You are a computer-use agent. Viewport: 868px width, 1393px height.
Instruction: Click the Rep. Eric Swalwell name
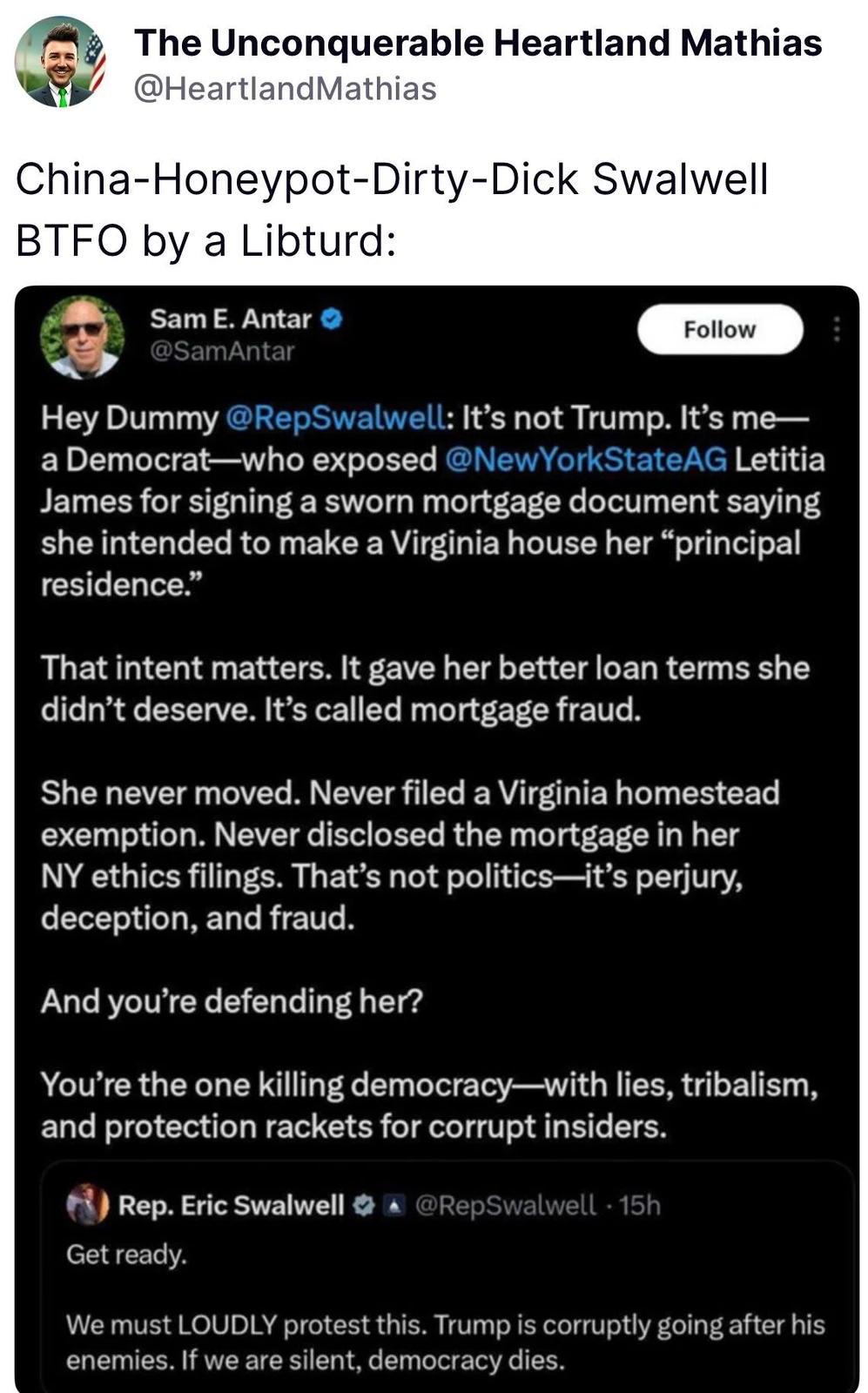[x=231, y=1205]
